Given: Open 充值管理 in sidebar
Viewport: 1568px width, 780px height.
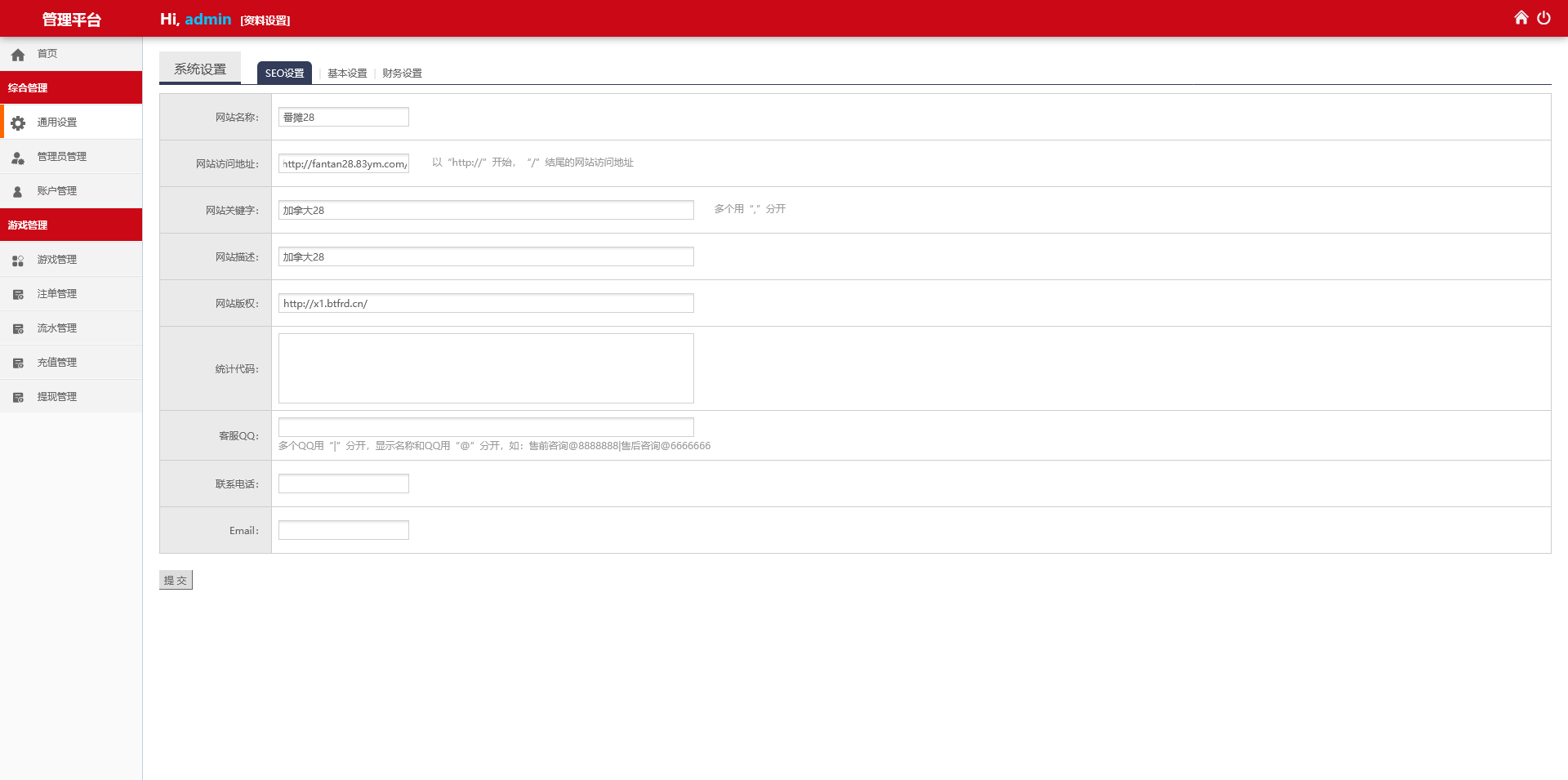Looking at the screenshot, I should pos(71,362).
